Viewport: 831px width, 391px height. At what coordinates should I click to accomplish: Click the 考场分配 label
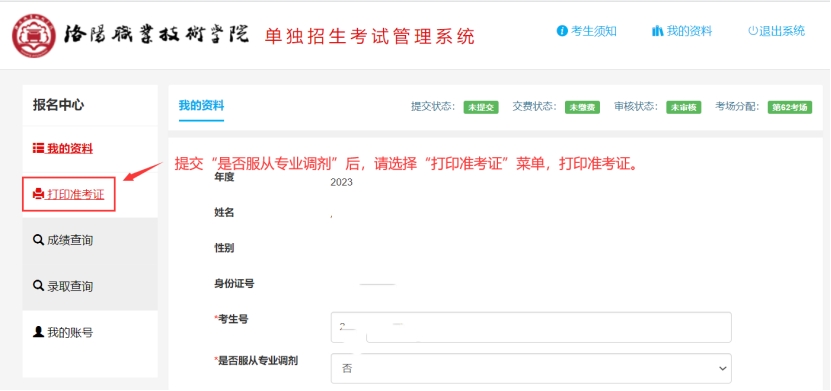(x=737, y=106)
